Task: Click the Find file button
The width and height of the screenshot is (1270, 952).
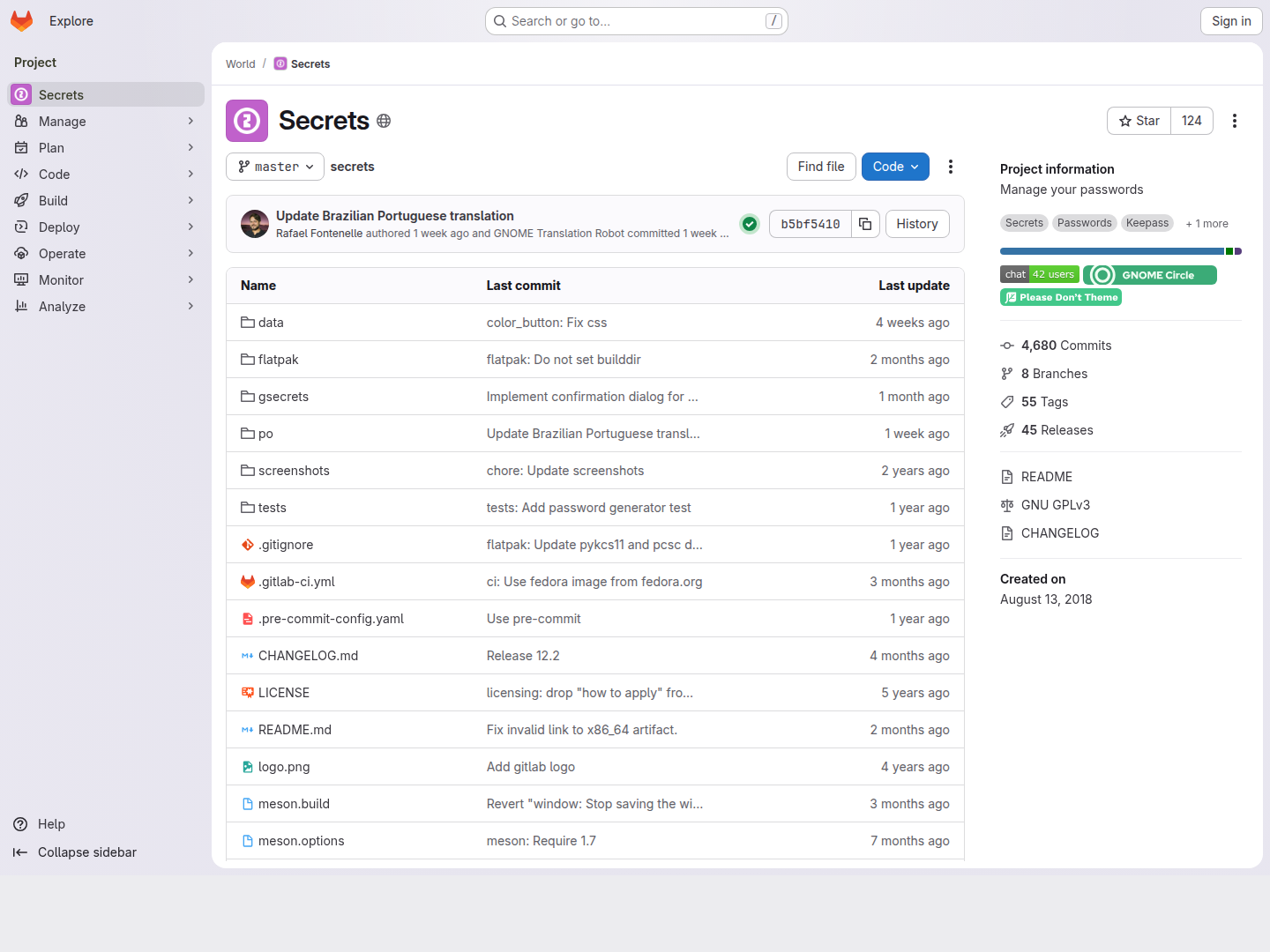Action: click(x=821, y=167)
